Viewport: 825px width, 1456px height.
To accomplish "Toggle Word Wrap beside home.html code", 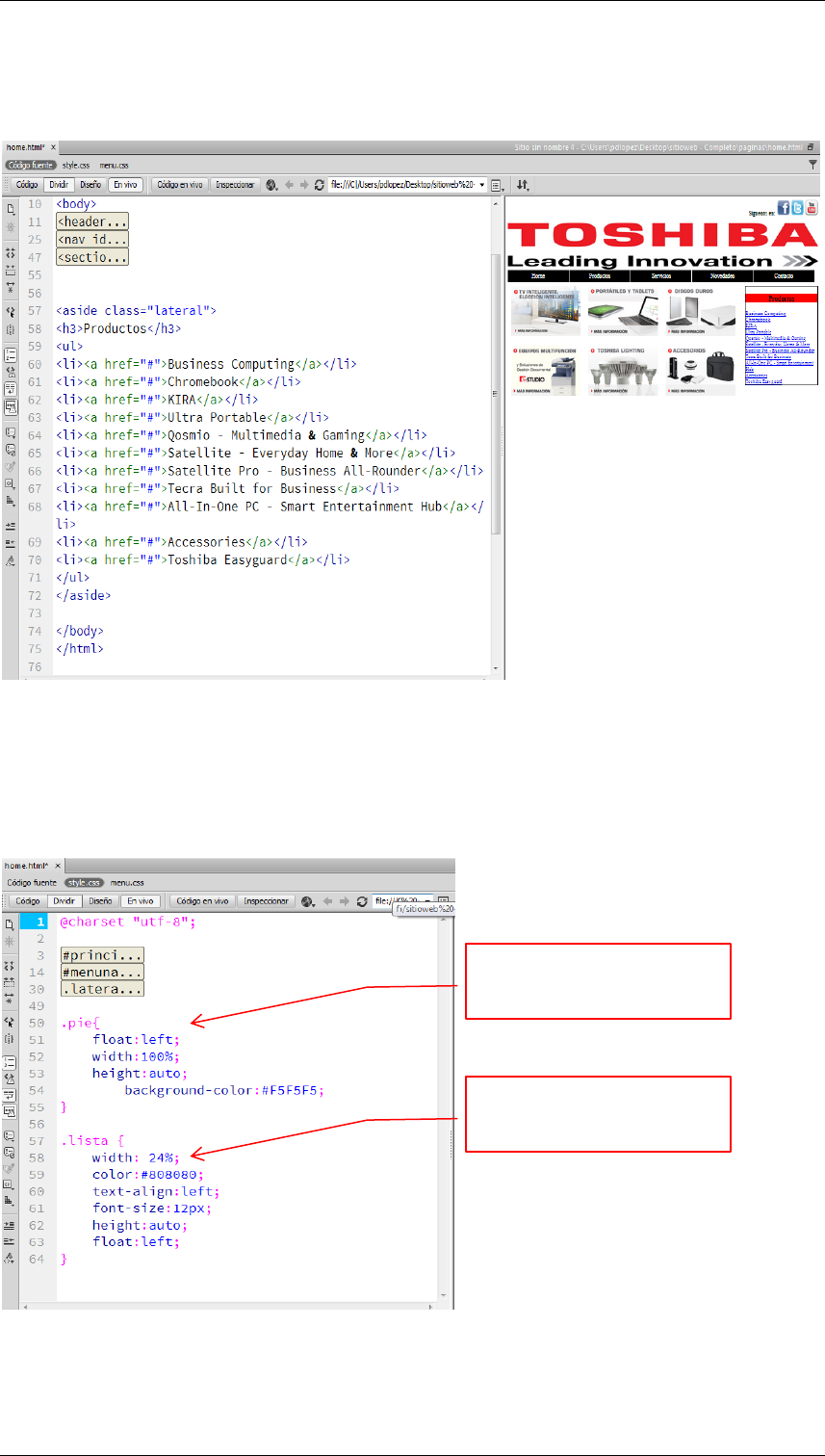I will pyautogui.click(x=11, y=387).
